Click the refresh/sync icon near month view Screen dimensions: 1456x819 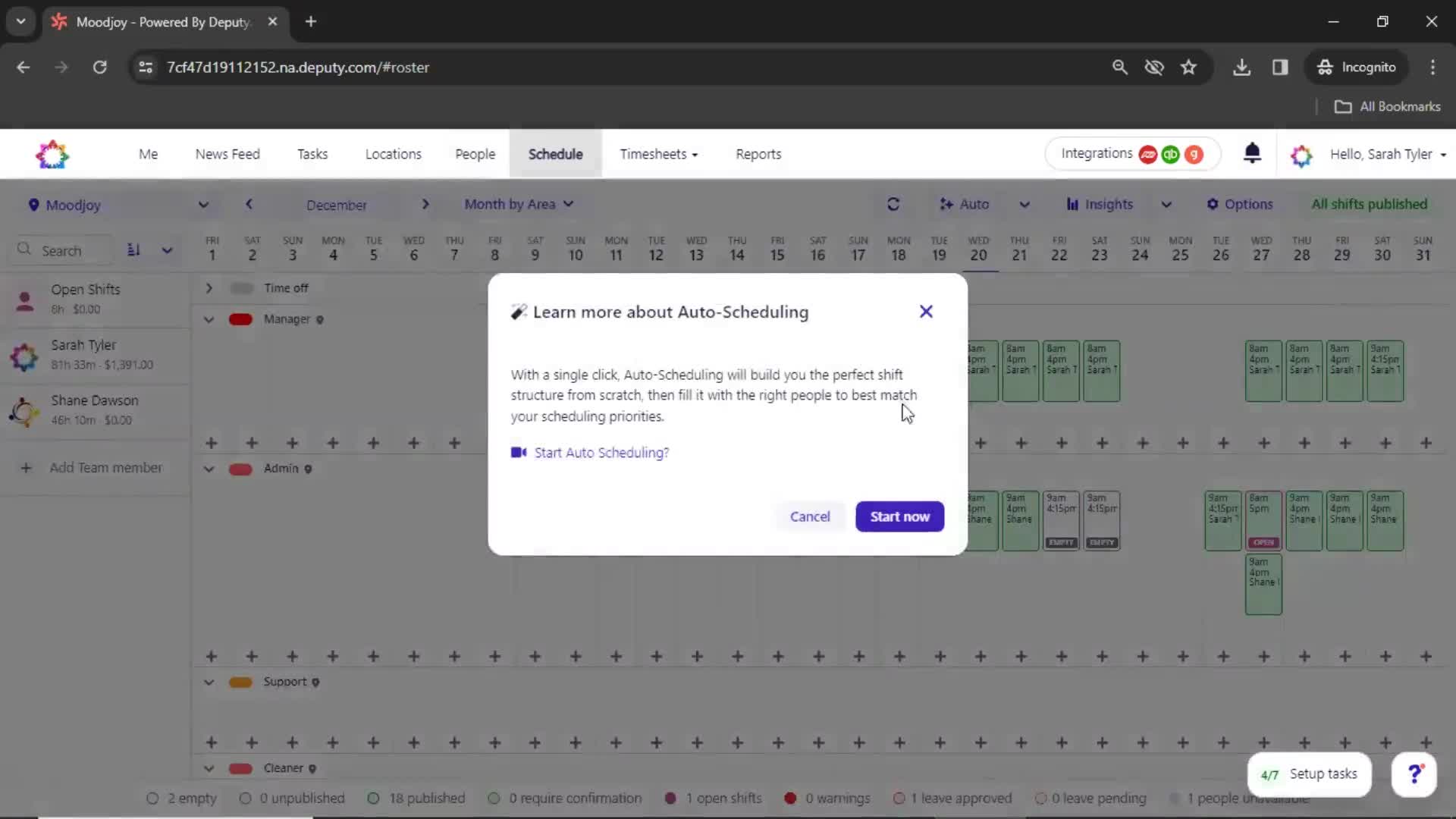(x=893, y=204)
